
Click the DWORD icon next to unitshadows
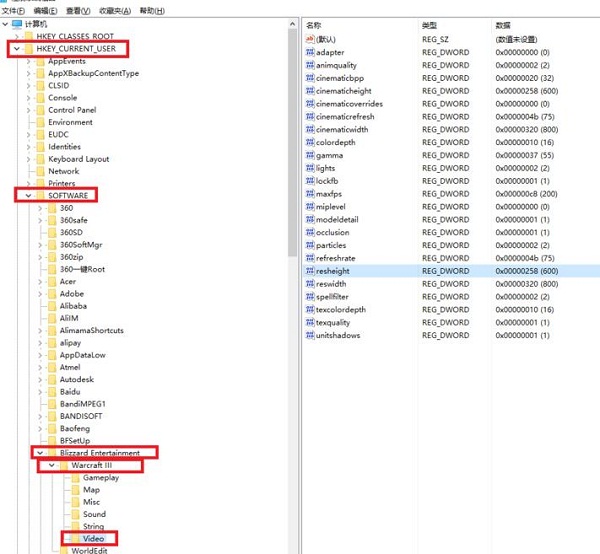309,335
